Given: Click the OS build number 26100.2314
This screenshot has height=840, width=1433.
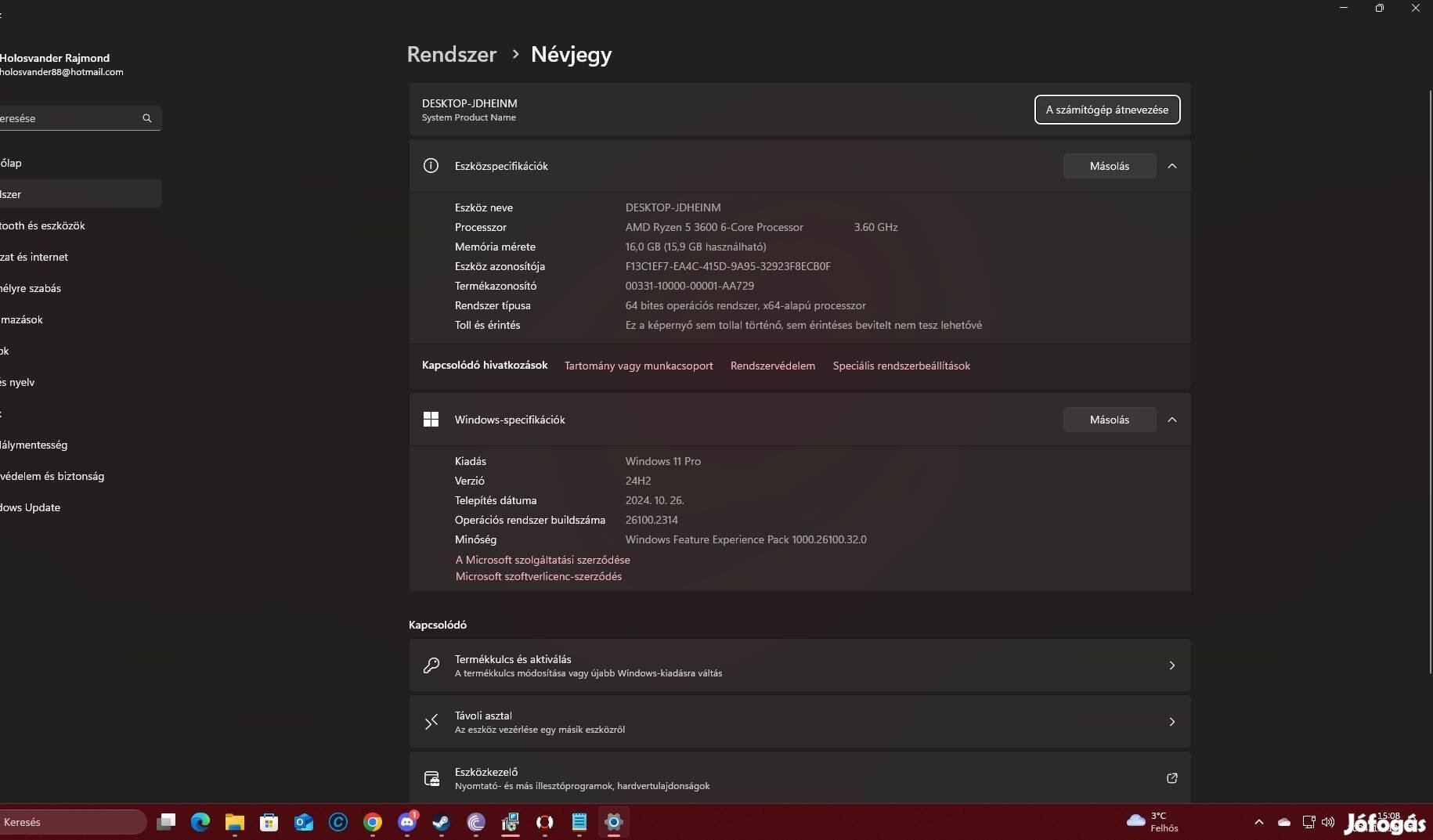Looking at the screenshot, I should (x=652, y=520).
